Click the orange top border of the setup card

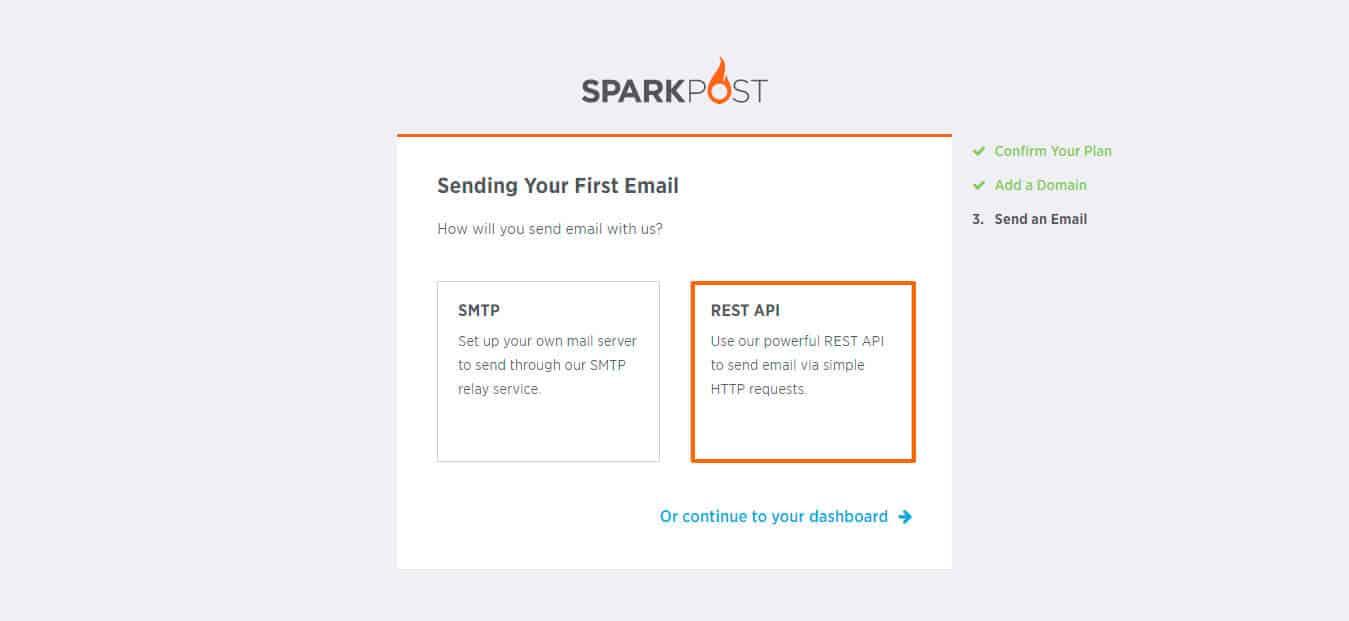(x=674, y=135)
